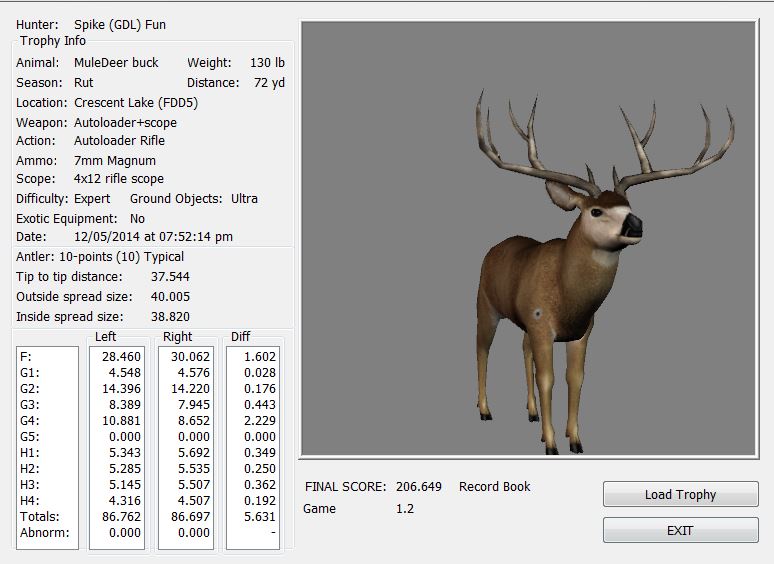774x564 pixels.
Task: Click the 7mm Magnum ammo text
Action: point(115,160)
